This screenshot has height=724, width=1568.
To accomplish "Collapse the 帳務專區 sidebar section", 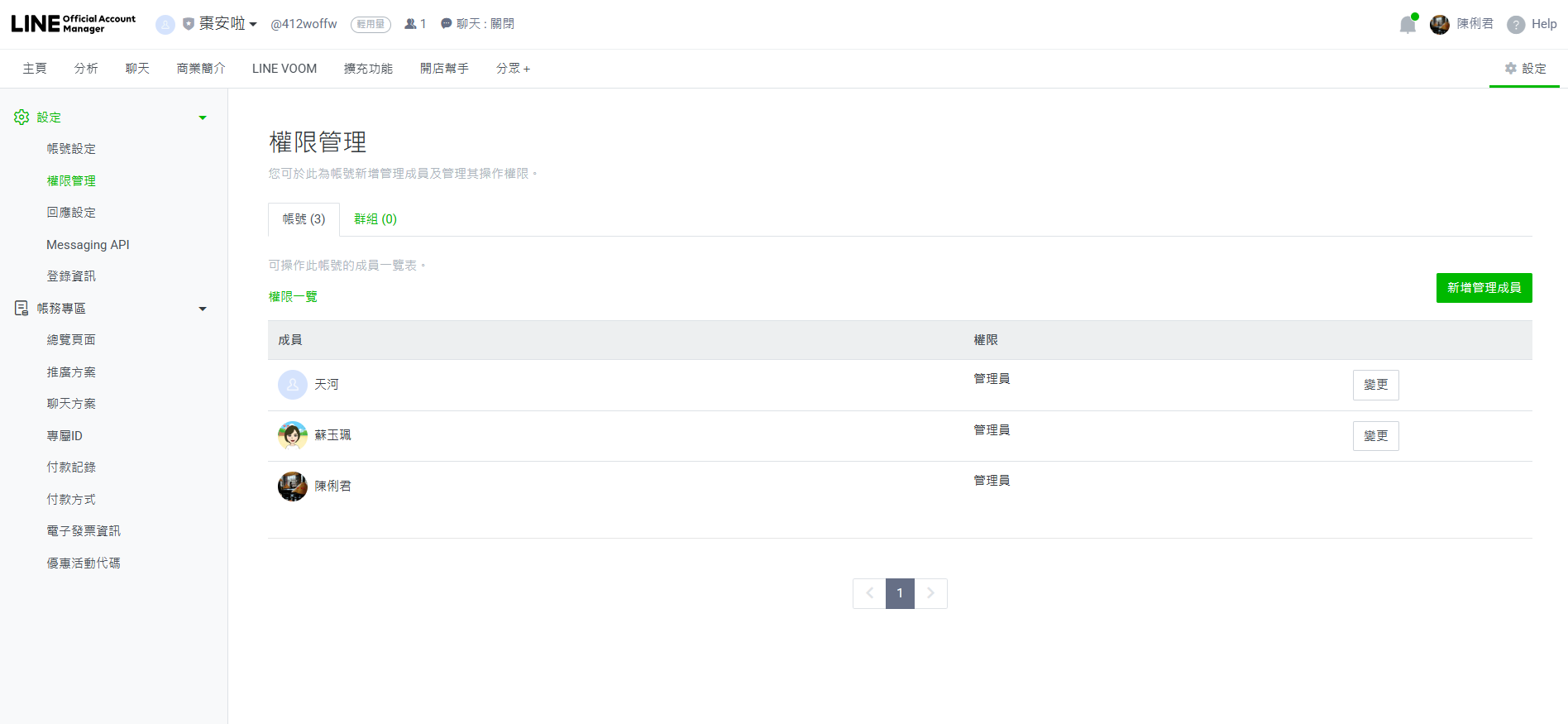I will point(203,309).
